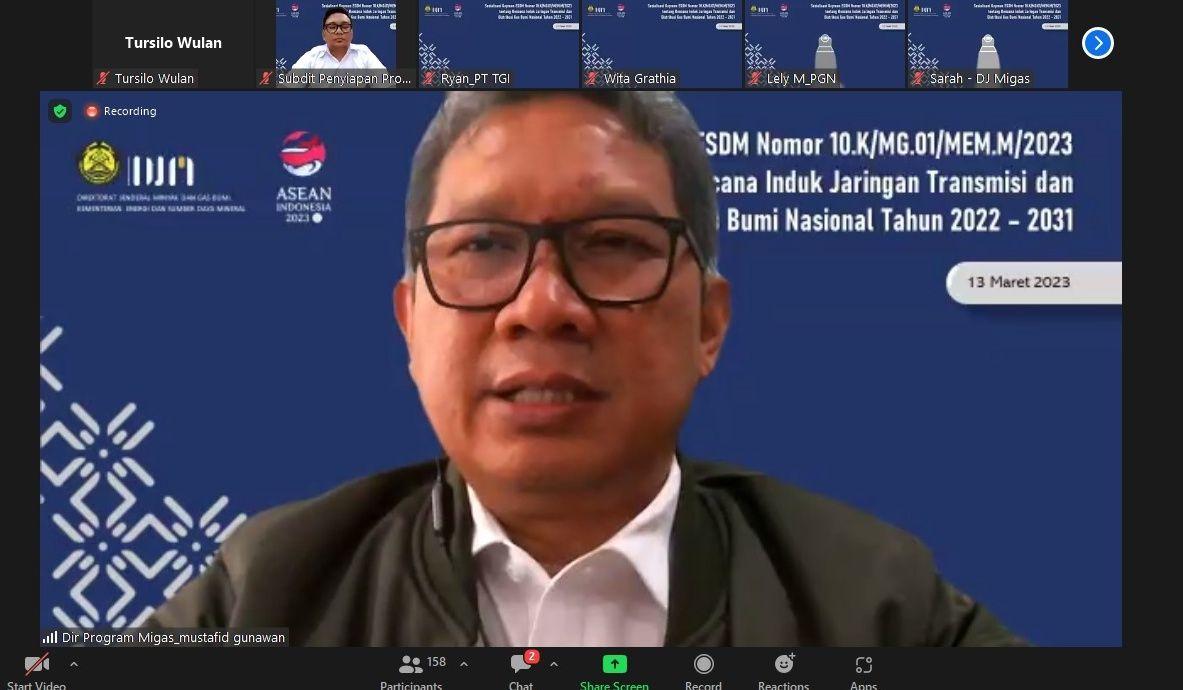
Task: Click the Chat notification badge showing 2
Action: click(x=533, y=655)
